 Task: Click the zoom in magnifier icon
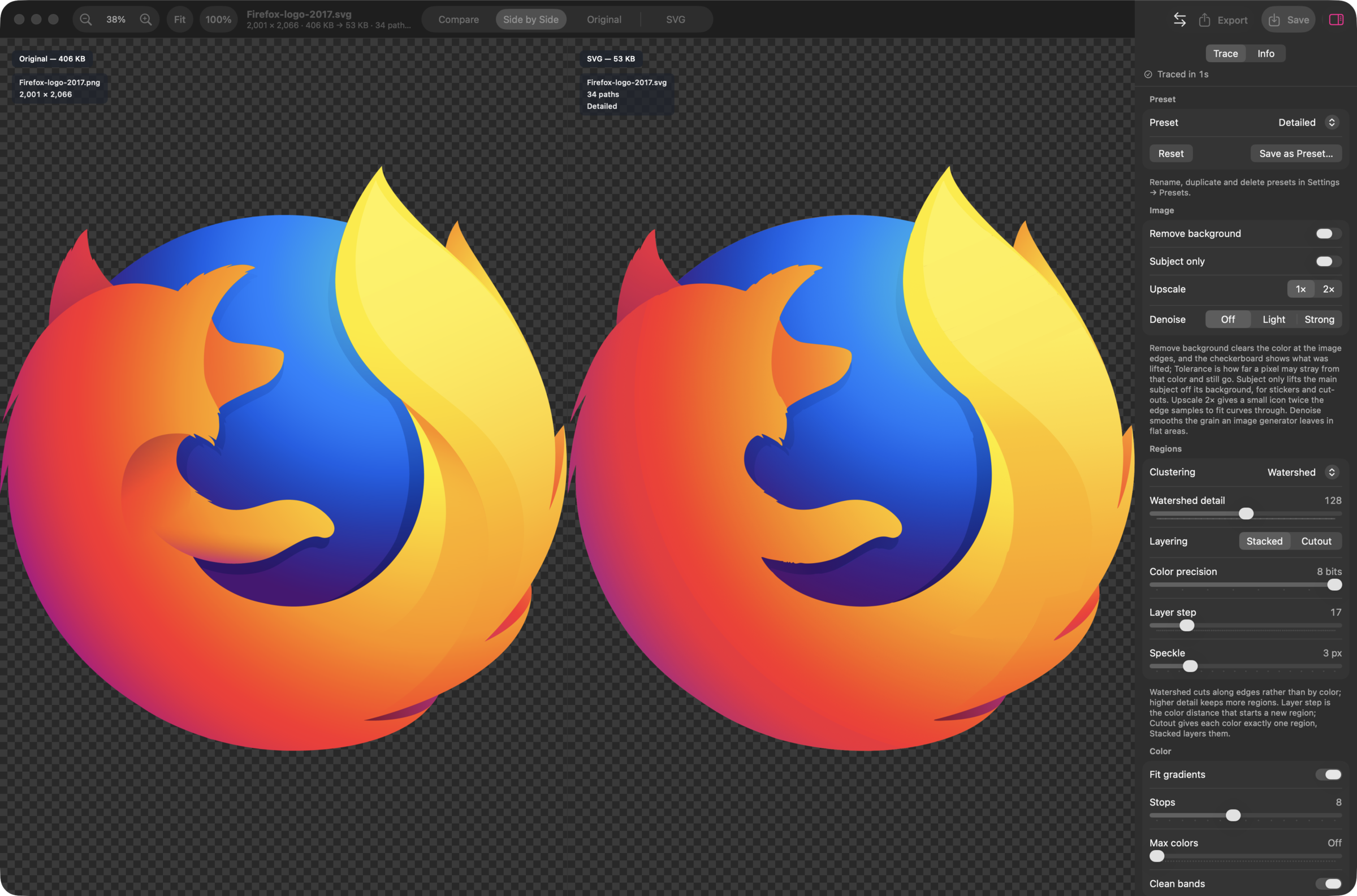coord(146,19)
